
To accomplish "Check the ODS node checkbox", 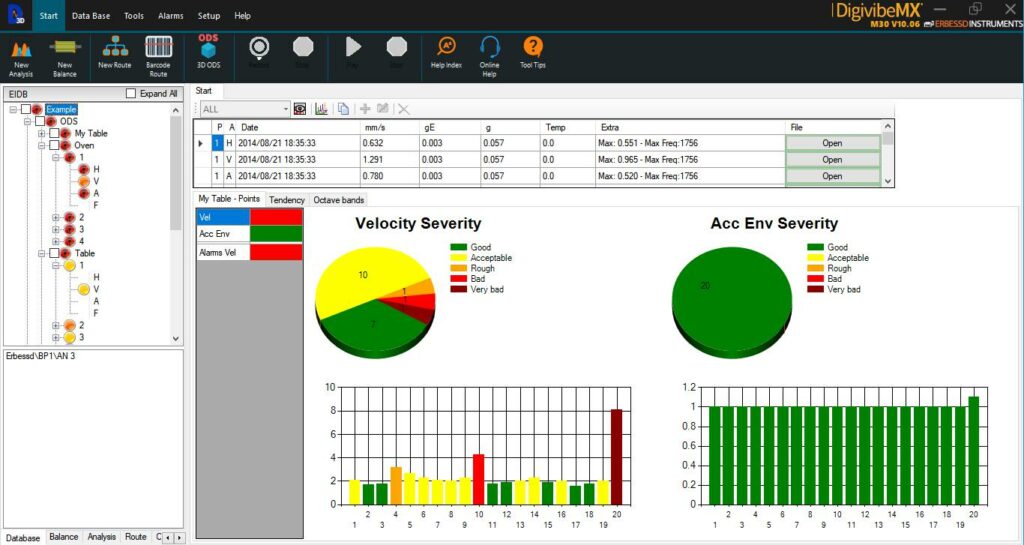I will pyautogui.click(x=40, y=121).
